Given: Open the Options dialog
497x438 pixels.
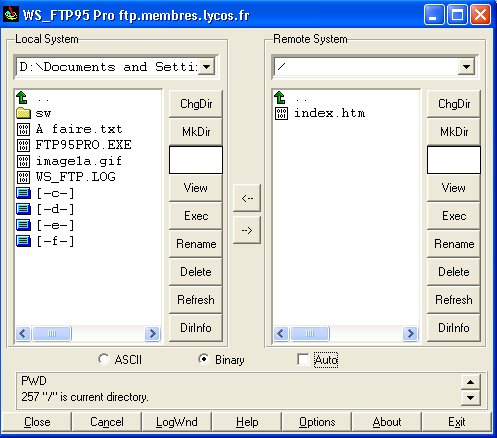Looking at the screenshot, I should click(x=317, y=422).
